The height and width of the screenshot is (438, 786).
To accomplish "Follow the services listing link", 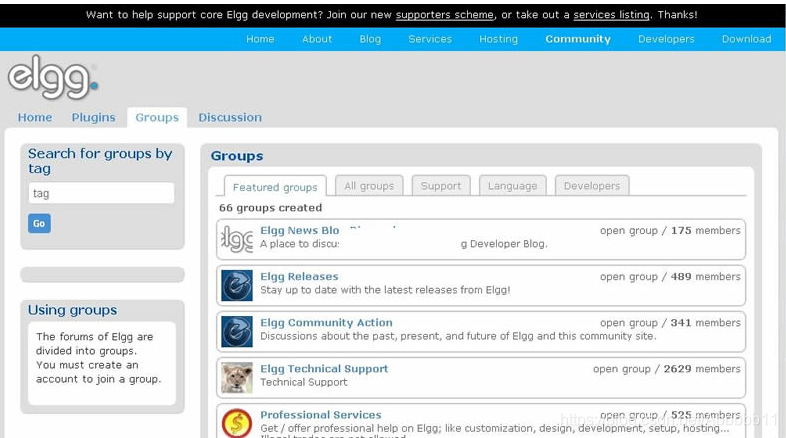I will pos(612,15).
